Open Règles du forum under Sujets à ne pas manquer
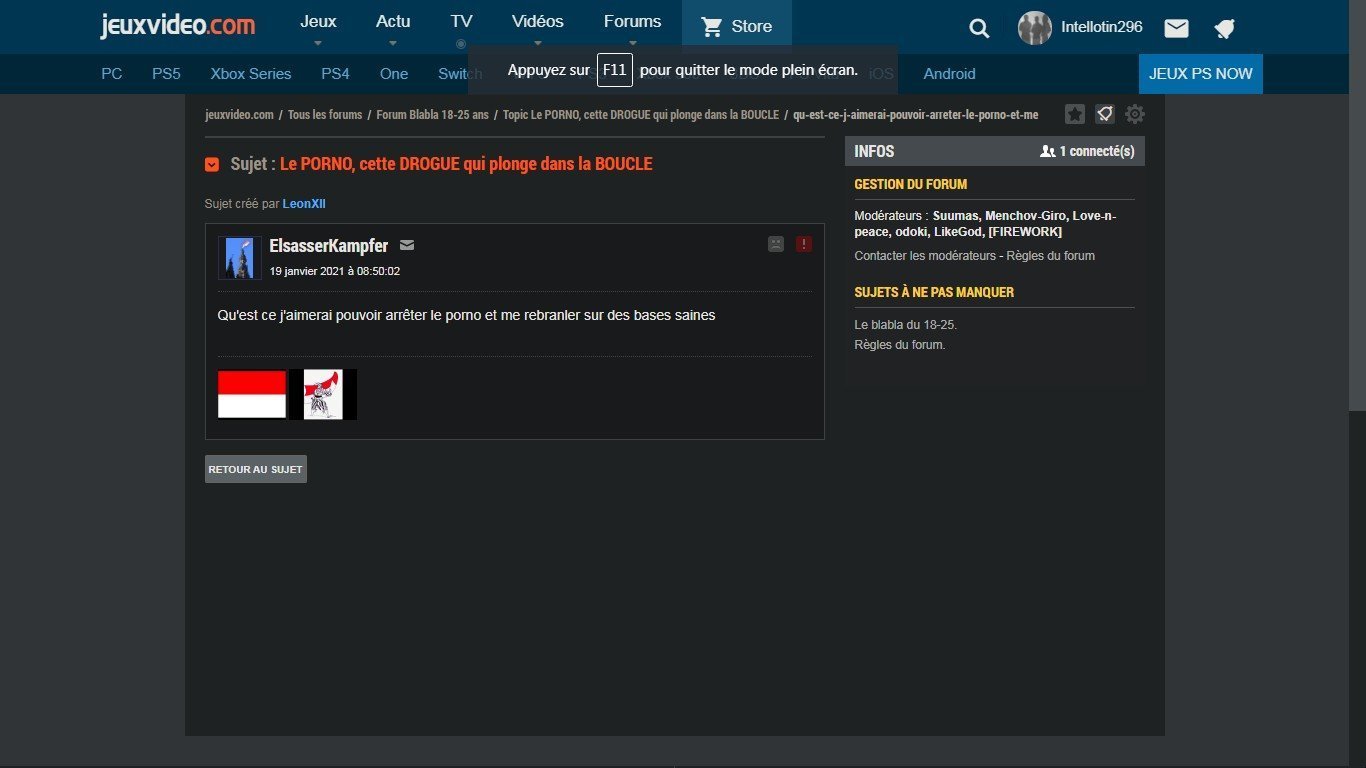Screen dimensions: 1366x768 click(x=900, y=345)
